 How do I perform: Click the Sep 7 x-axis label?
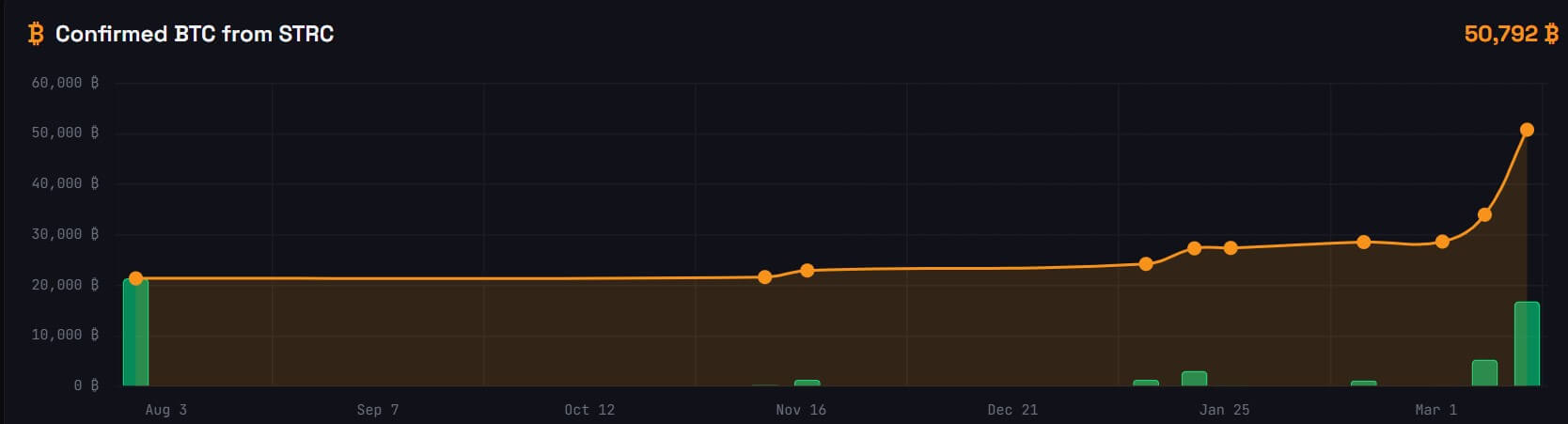[x=378, y=410]
